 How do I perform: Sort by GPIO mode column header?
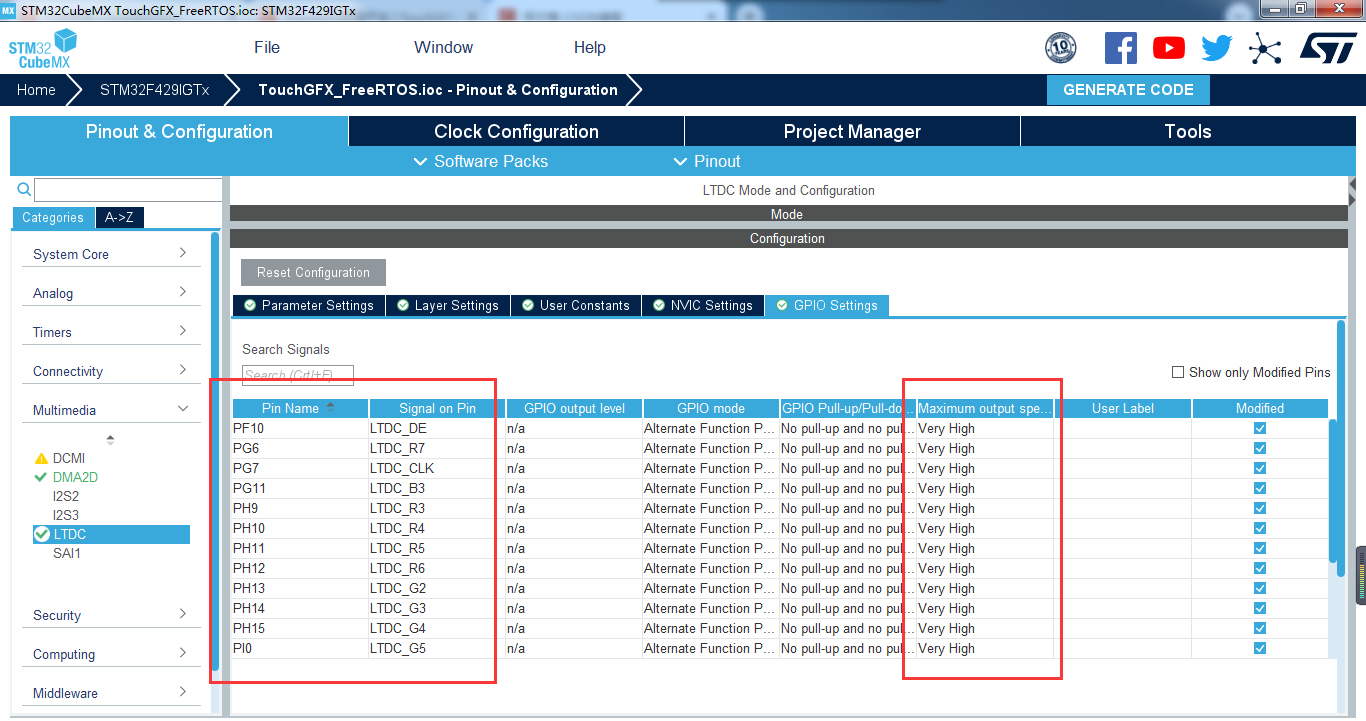click(x=711, y=408)
